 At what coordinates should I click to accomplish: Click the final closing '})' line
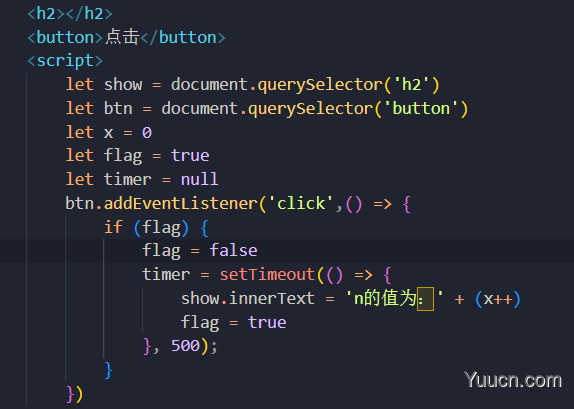(75, 394)
